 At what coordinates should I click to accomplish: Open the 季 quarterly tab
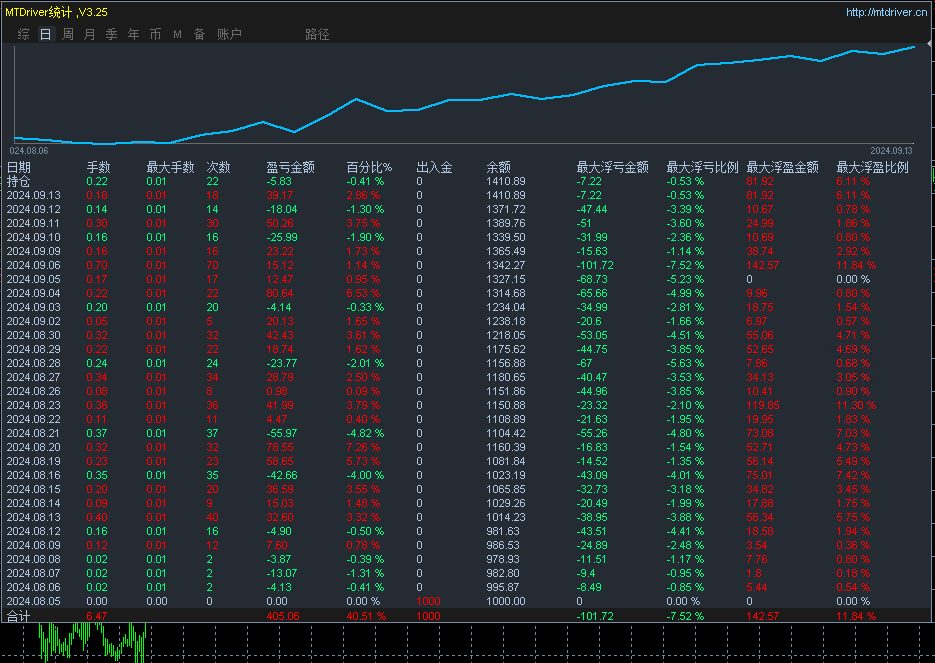(x=112, y=34)
